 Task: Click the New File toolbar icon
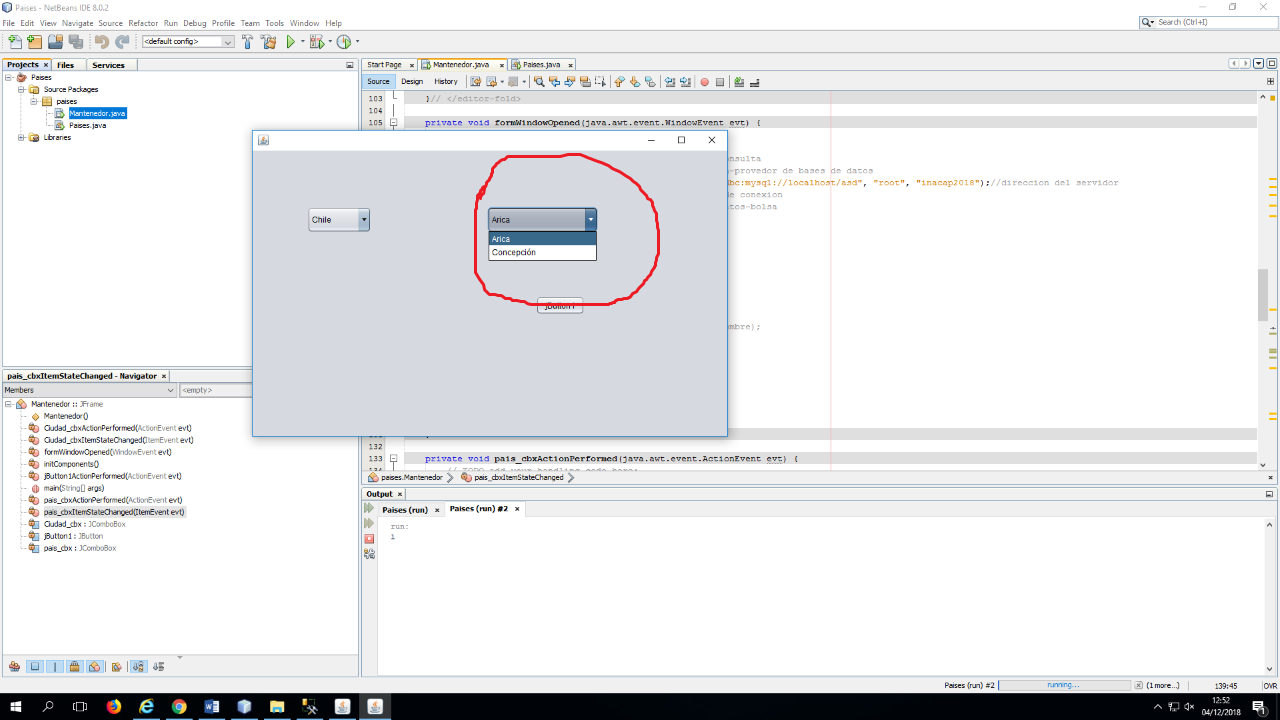[15, 42]
